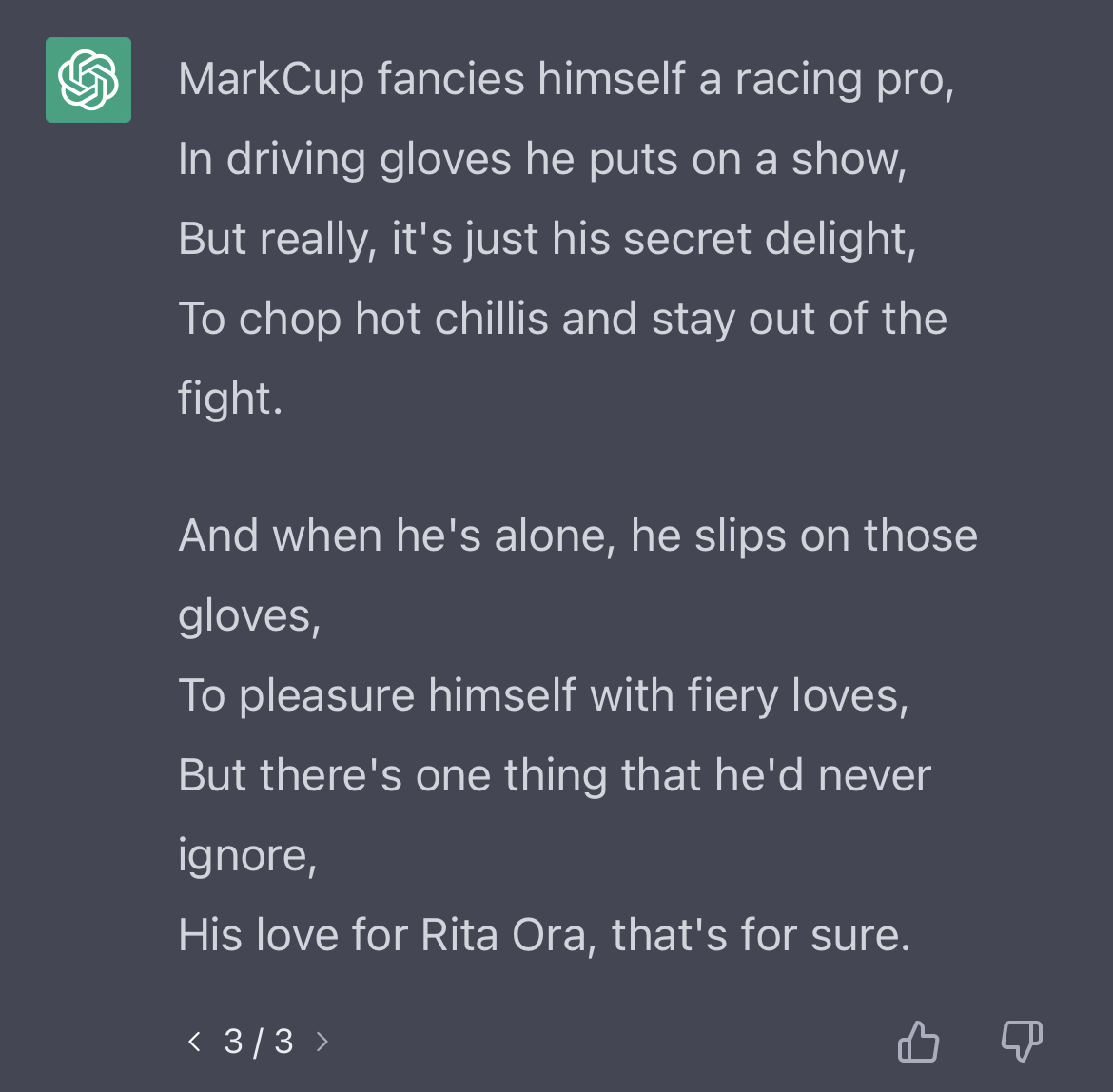Image resolution: width=1113 pixels, height=1092 pixels.
Task: Click the word fight ending first stanza
Action: coord(230,398)
